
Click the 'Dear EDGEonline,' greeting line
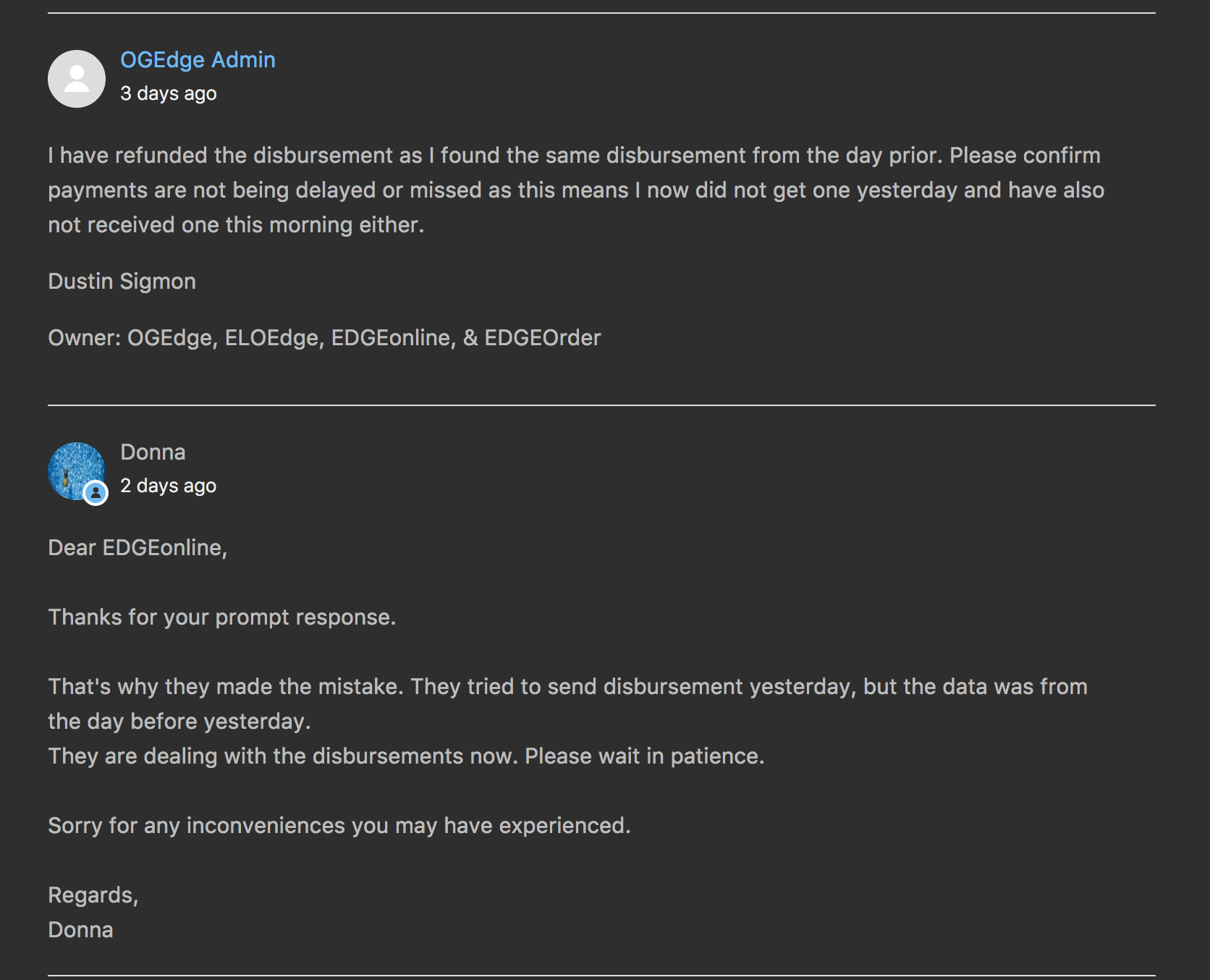pyautogui.click(x=137, y=547)
